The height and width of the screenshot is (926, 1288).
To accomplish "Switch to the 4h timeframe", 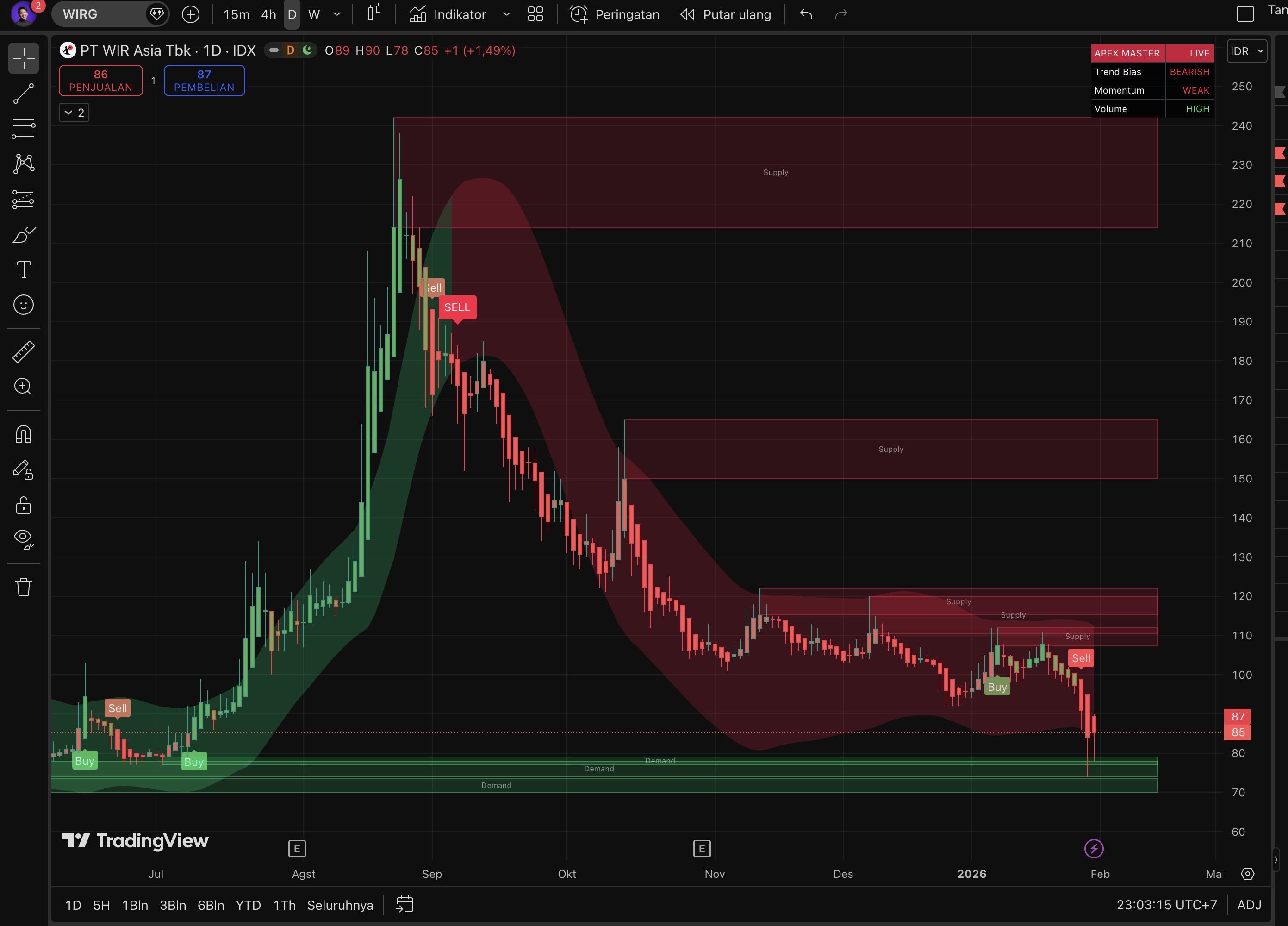I will 268,14.
